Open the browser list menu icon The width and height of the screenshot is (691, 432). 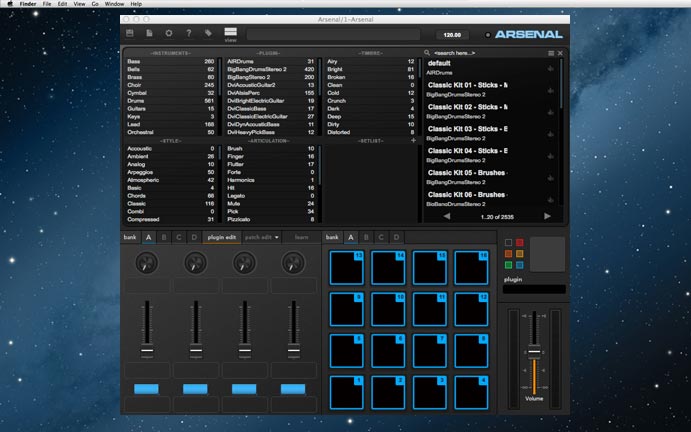tap(551, 53)
